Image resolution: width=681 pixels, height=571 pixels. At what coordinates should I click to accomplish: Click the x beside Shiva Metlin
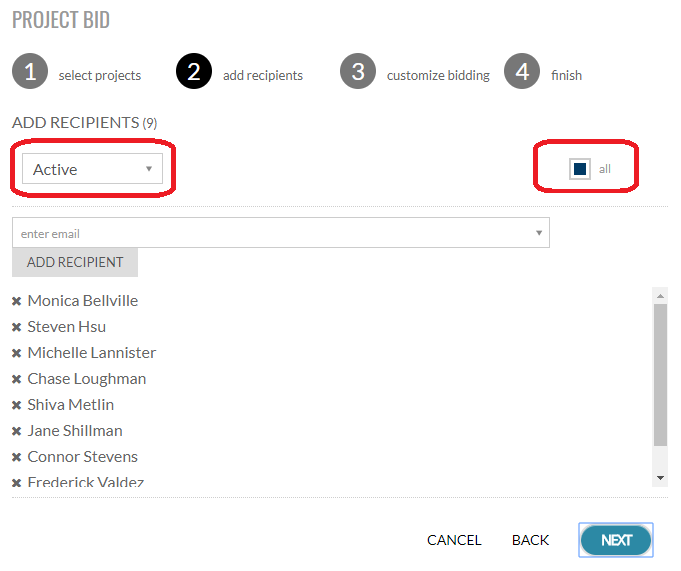coord(17,405)
